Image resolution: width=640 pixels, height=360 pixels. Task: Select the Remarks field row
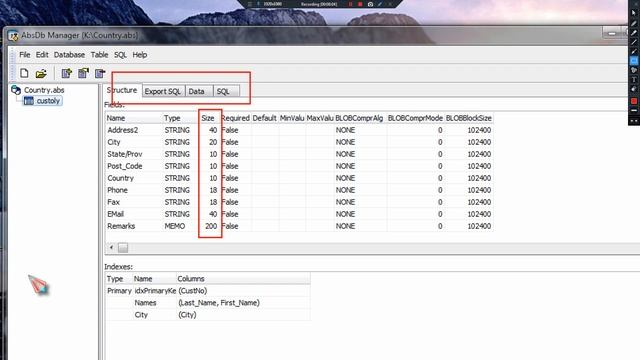pyautogui.click(x=299, y=226)
